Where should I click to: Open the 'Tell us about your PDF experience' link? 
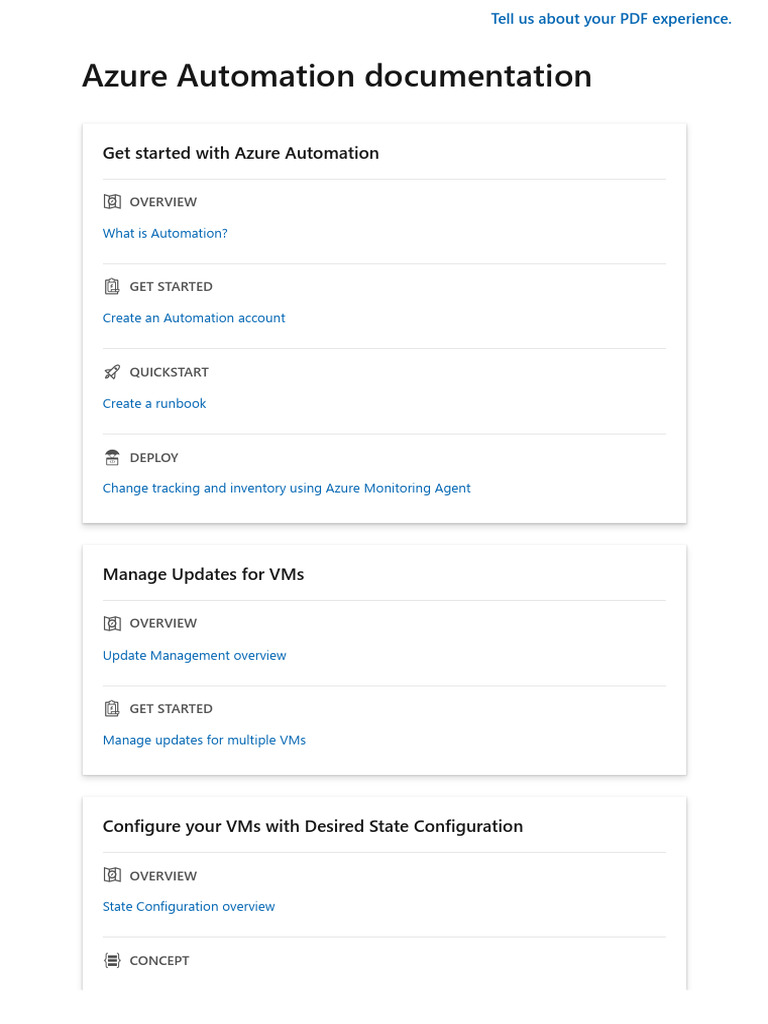pyautogui.click(x=611, y=19)
